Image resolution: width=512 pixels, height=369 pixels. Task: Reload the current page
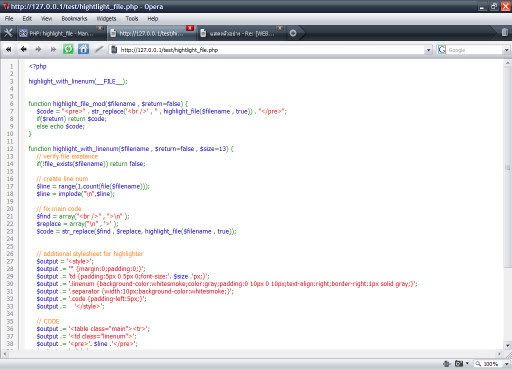[68, 50]
